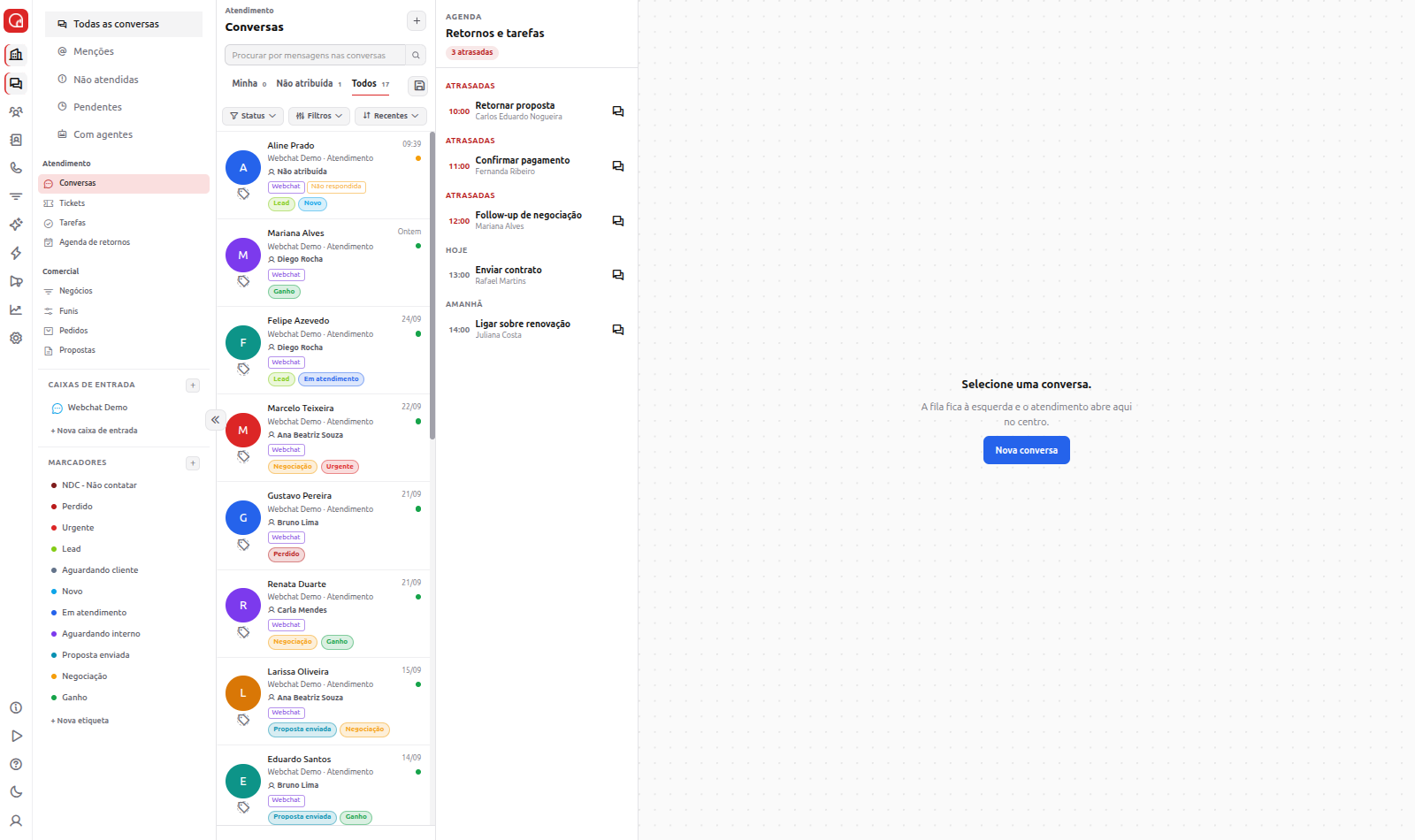Open the info circle icon in sidebar

coord(16,707)
